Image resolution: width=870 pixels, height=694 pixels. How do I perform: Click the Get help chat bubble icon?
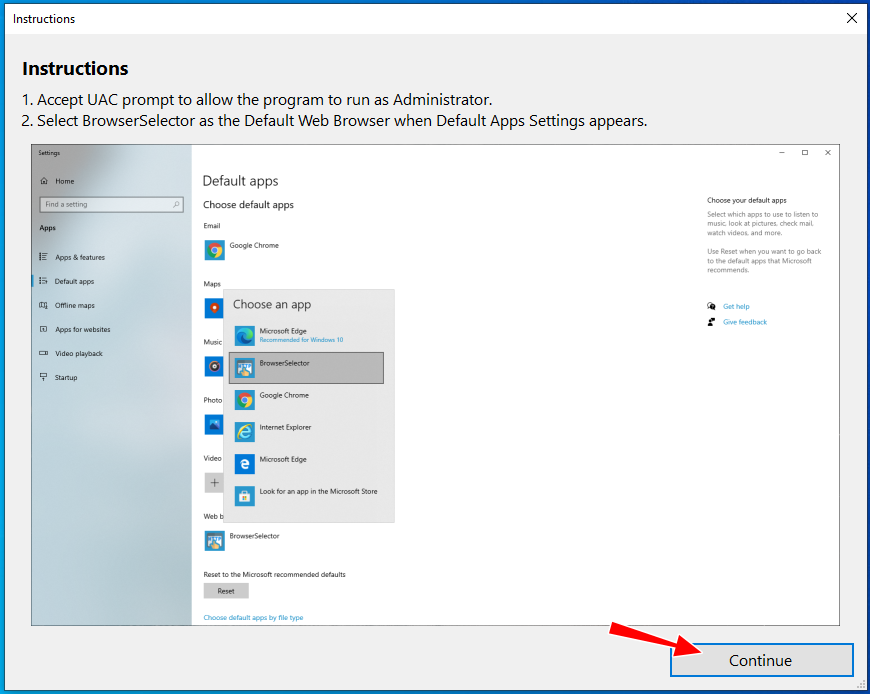coord(711,306)
